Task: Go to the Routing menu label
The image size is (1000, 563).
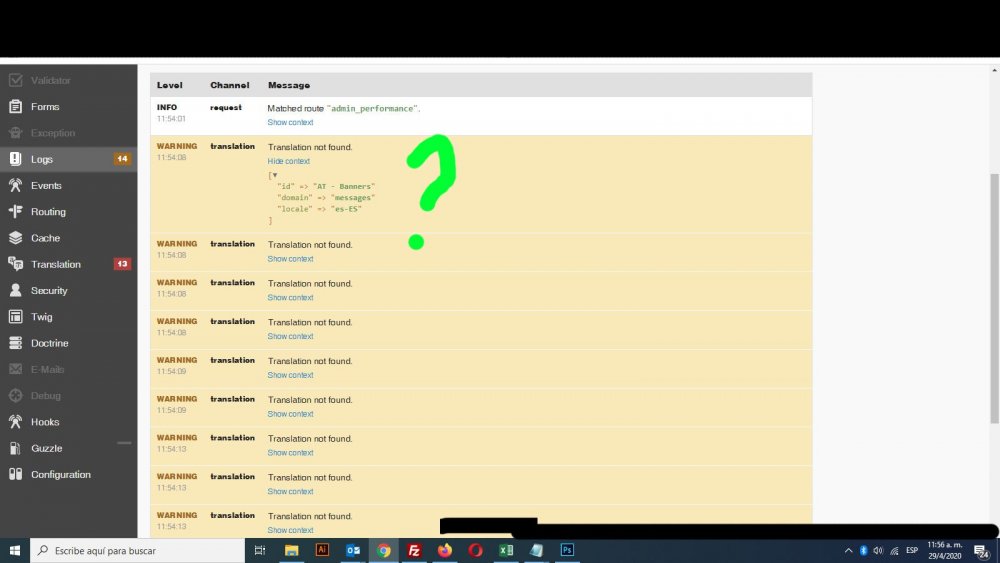Action: pos(48,212)
